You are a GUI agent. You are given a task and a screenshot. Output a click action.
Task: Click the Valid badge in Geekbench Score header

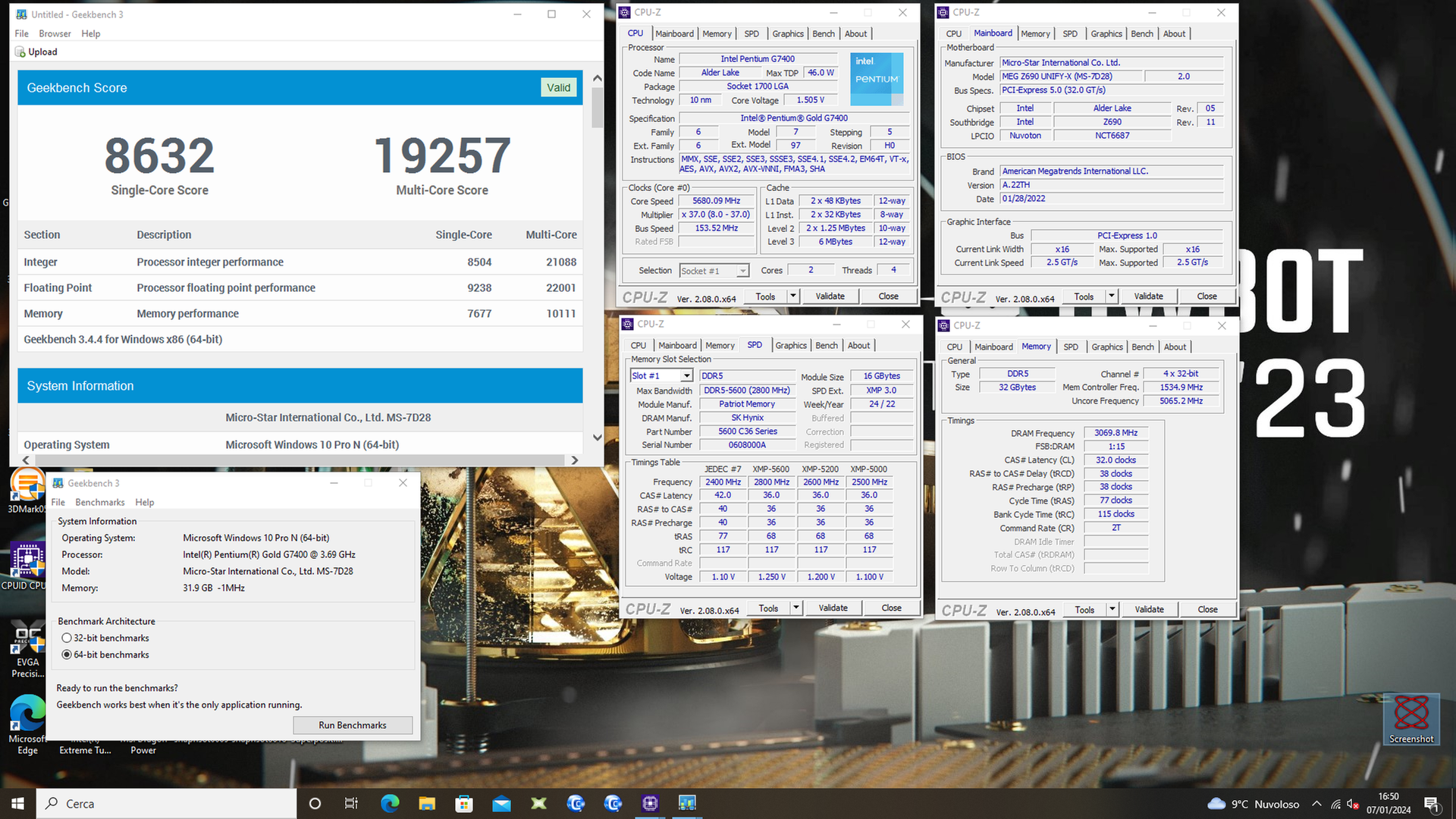click(558, 87)
